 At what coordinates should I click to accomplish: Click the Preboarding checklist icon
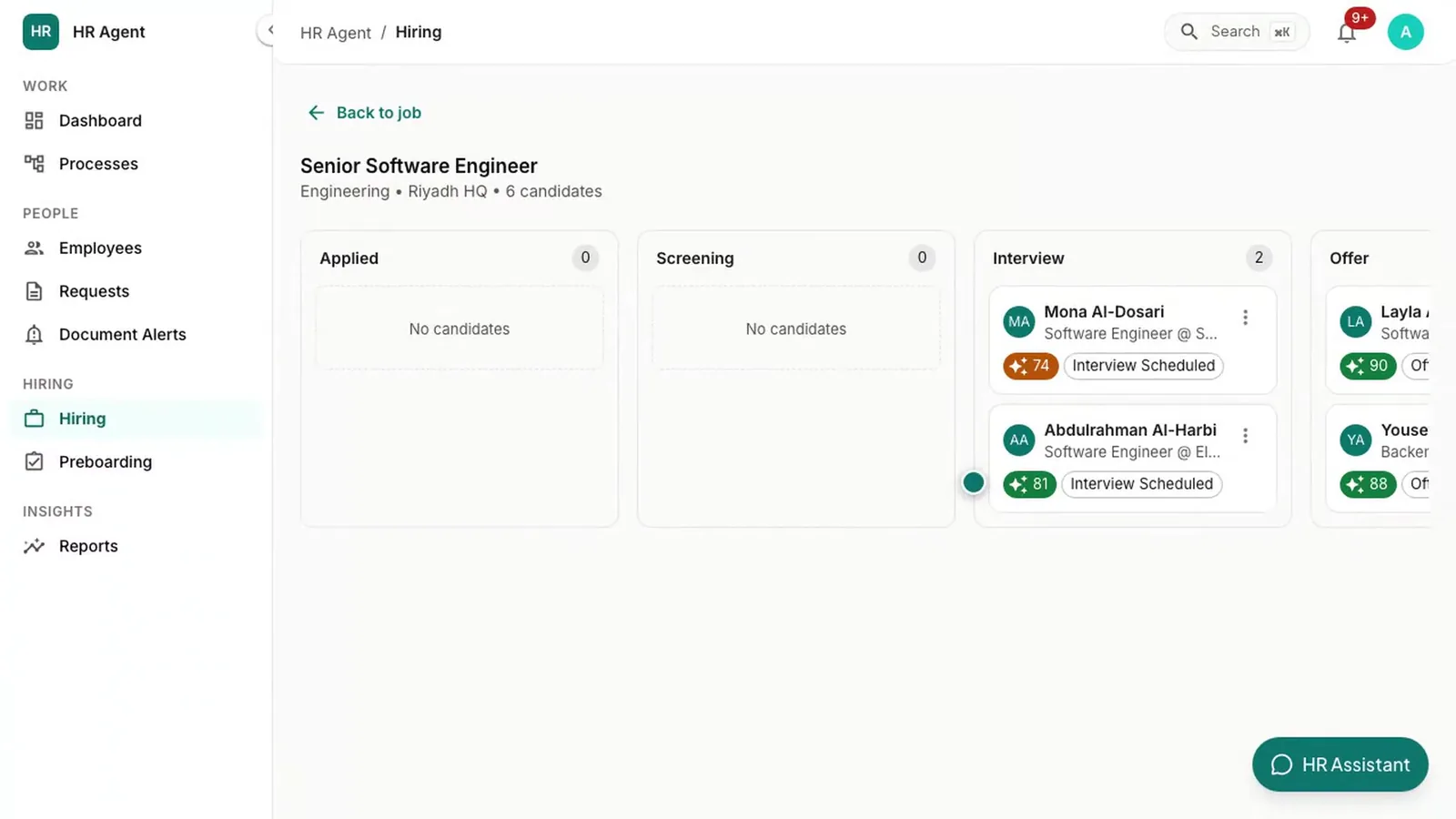pos(35,461)
